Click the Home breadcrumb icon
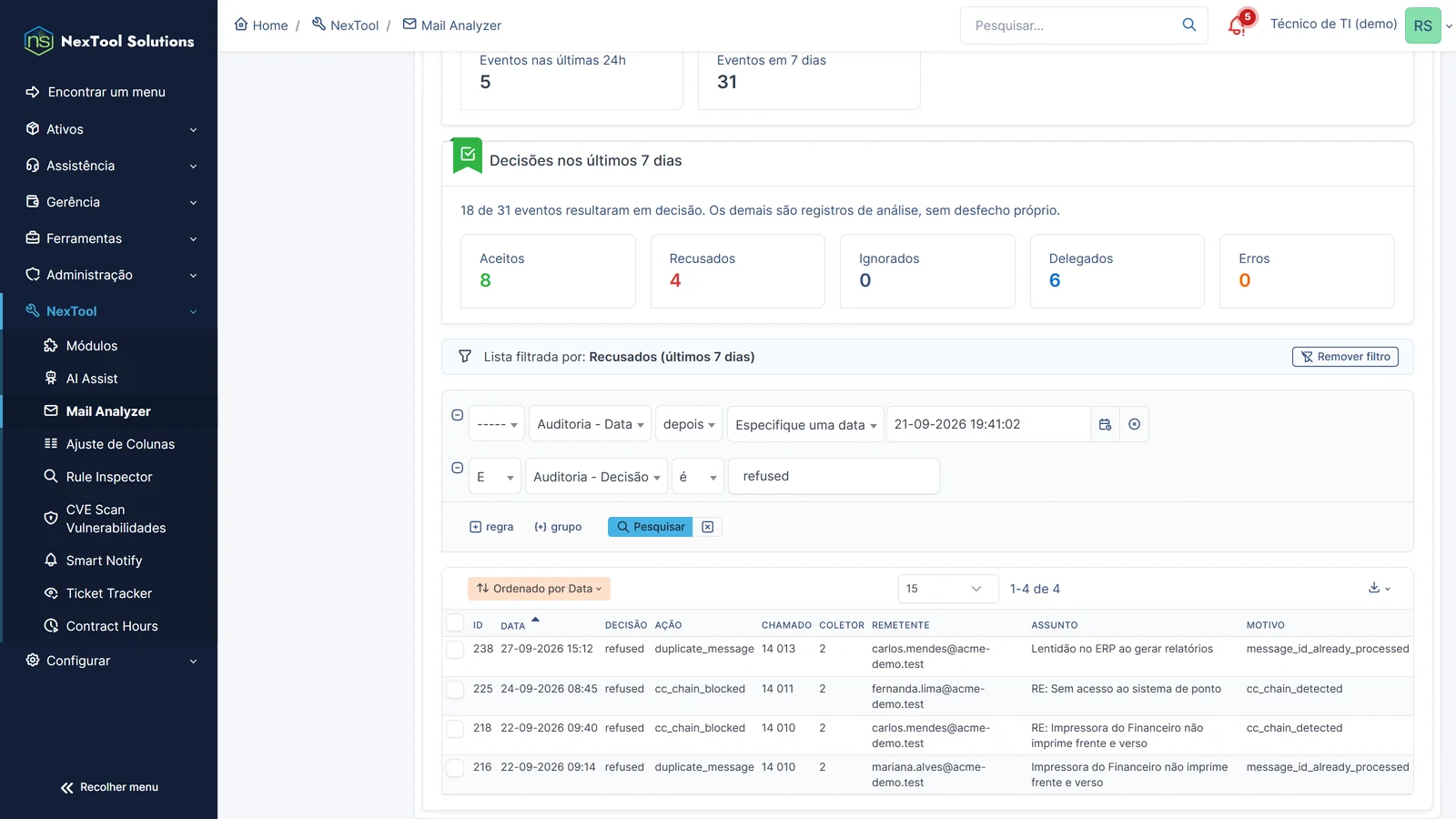This screenshot has width=1456, height=819. tap(241, 25)
